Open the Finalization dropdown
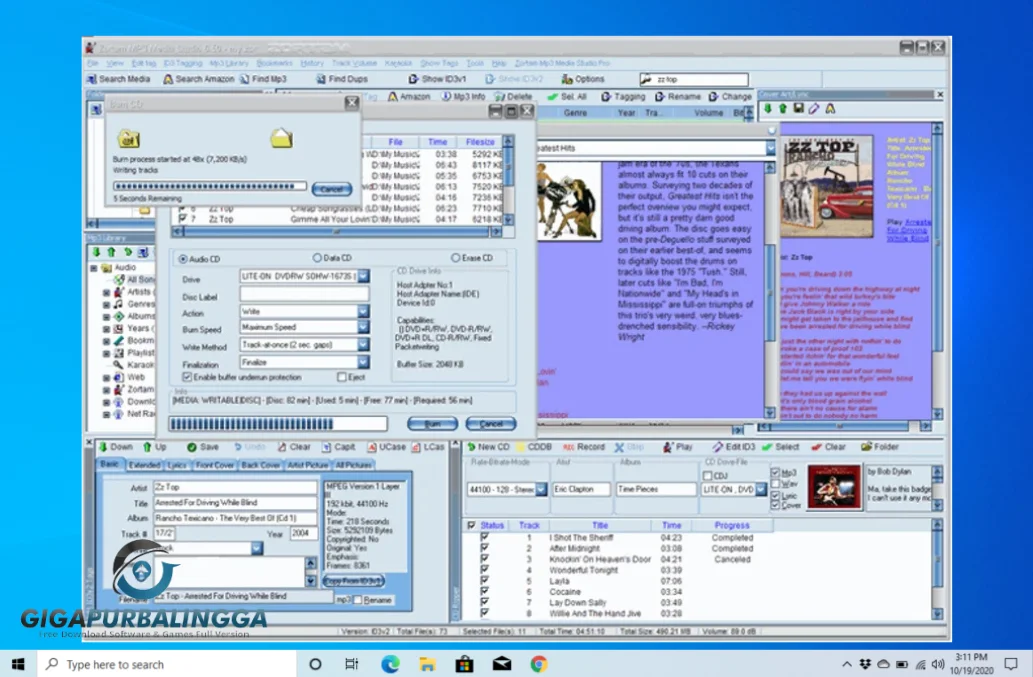 (363, 362)
